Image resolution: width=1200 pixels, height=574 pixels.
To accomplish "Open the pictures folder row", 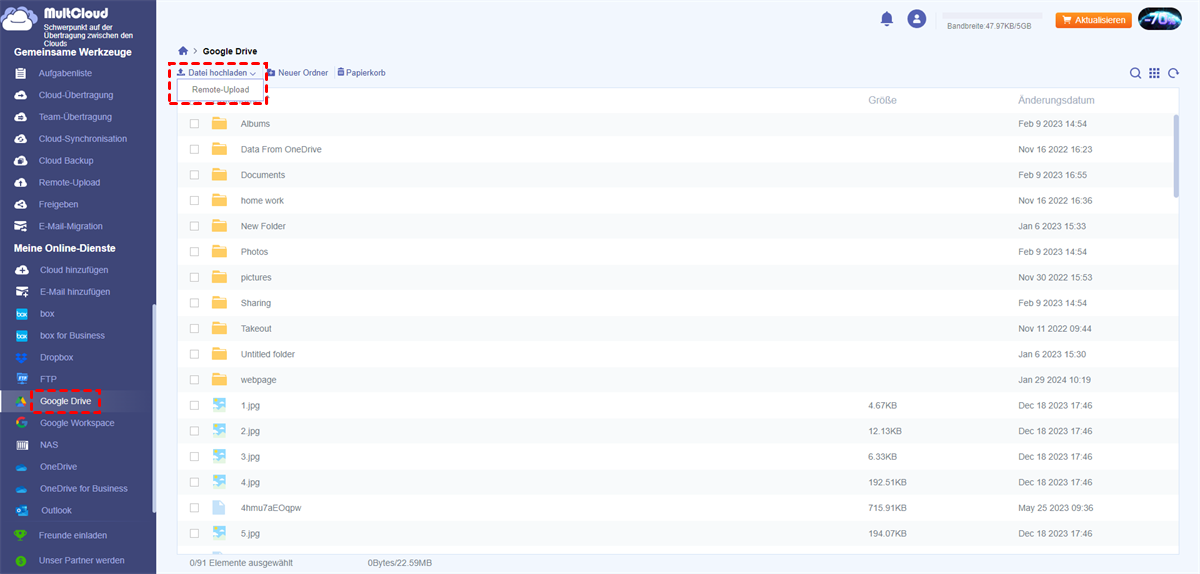I will point(678,278).
